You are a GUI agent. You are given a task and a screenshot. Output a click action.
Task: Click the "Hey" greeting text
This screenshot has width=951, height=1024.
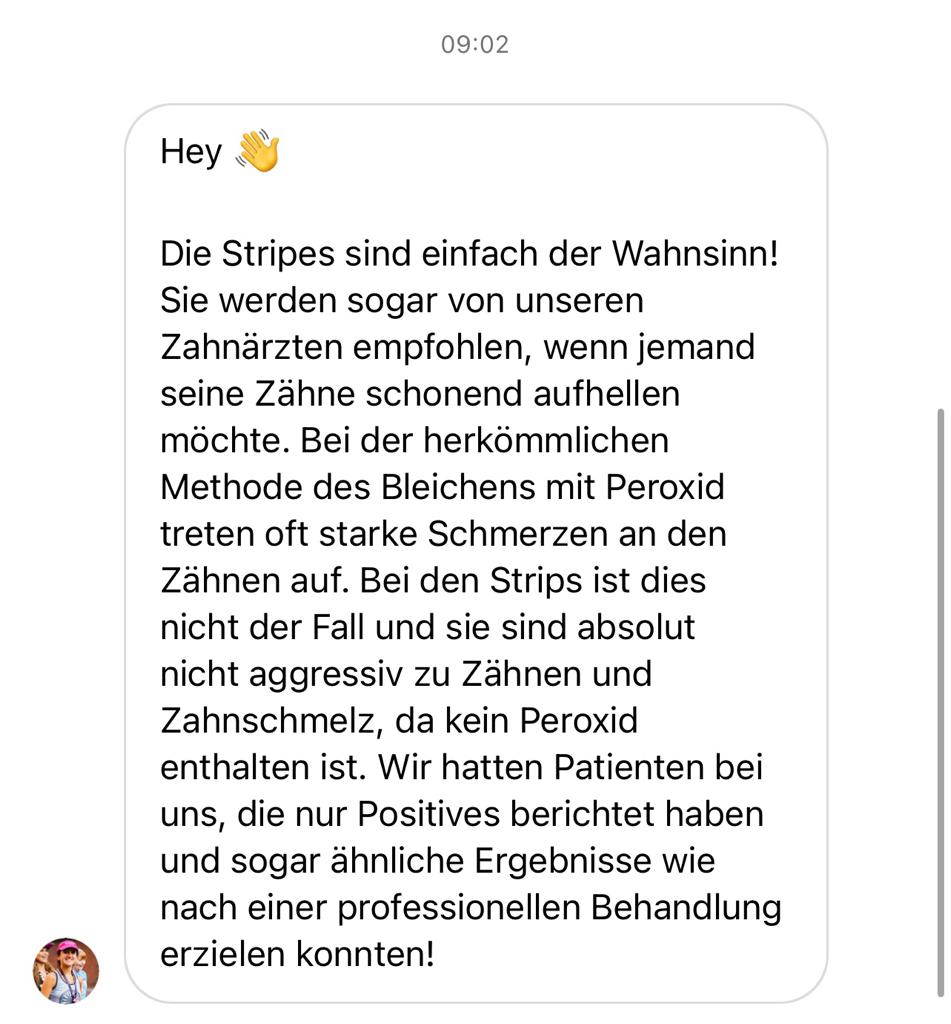coord(191,152)
